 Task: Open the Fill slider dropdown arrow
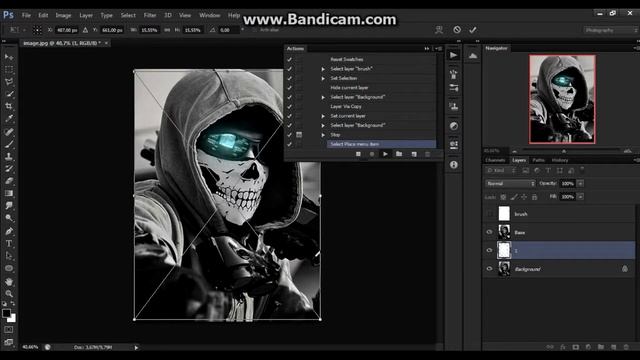(580, 197)
